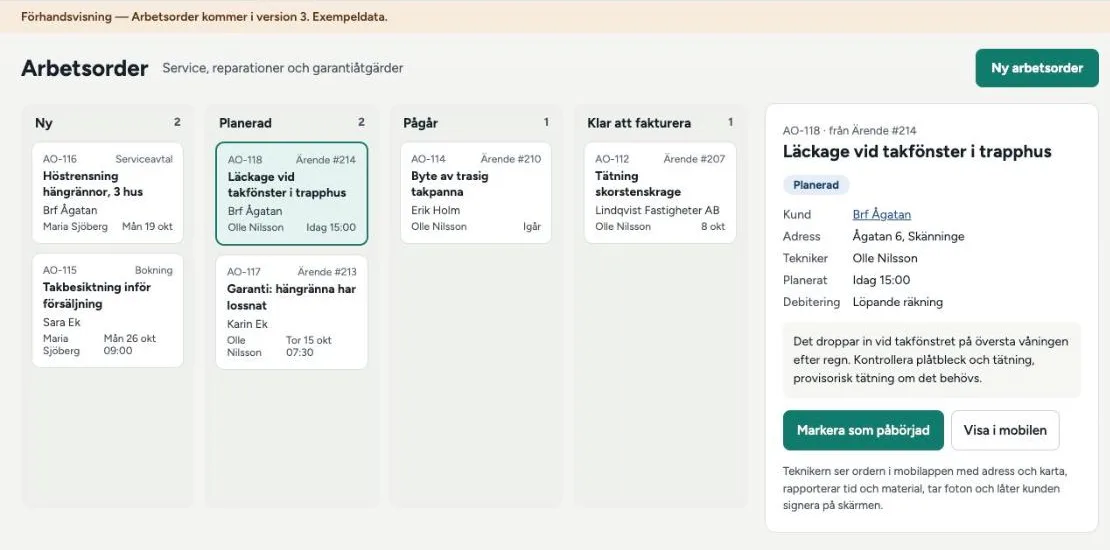Click the Löpande räkning billing value

pyautogui.click(x=898, y=302)
